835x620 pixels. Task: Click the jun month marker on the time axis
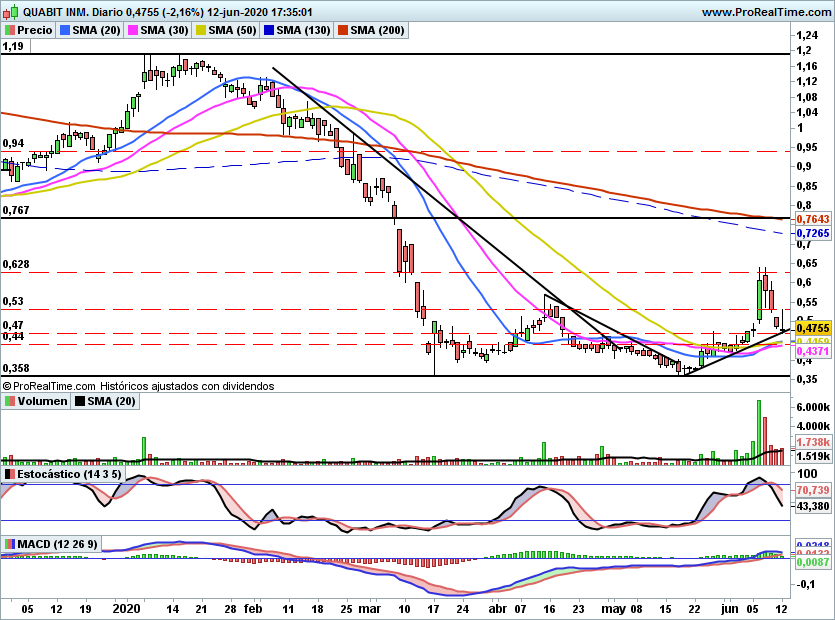coord(730,609)
